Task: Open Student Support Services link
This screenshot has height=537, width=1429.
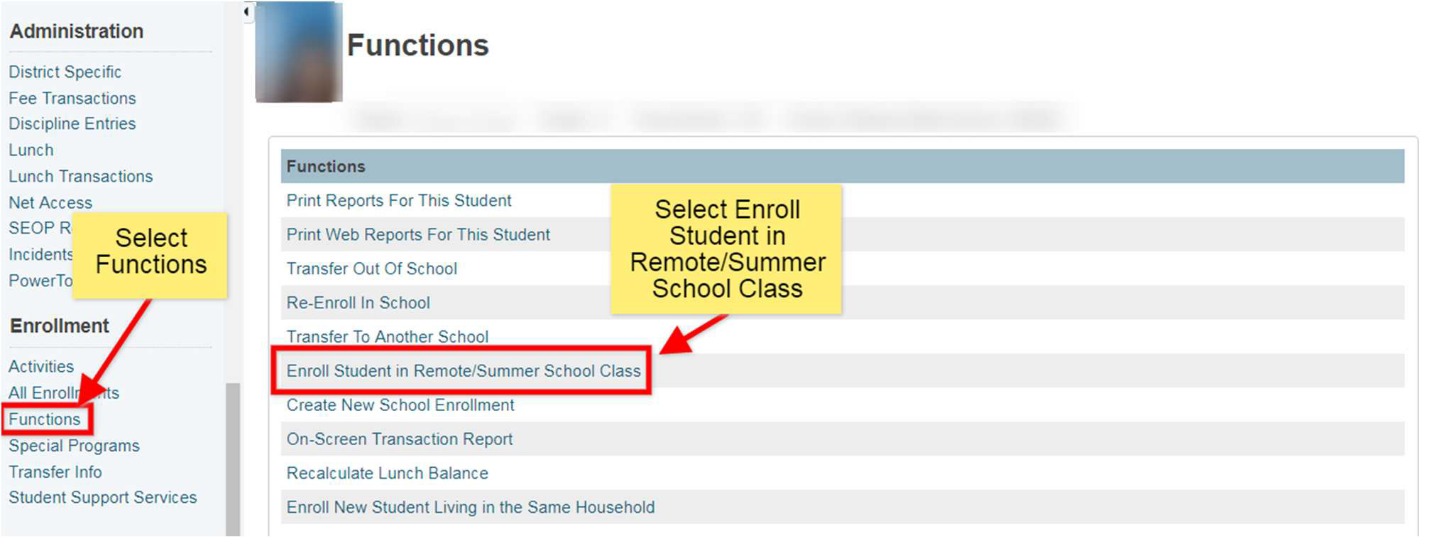Action: [x=103, y=498]
